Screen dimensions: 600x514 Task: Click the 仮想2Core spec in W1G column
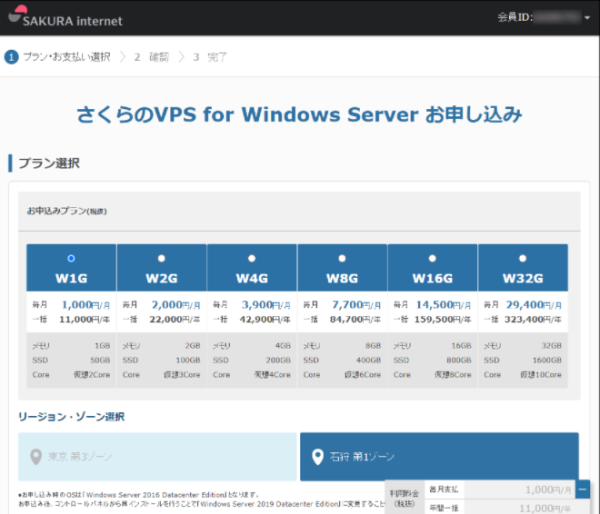(92, 375)
